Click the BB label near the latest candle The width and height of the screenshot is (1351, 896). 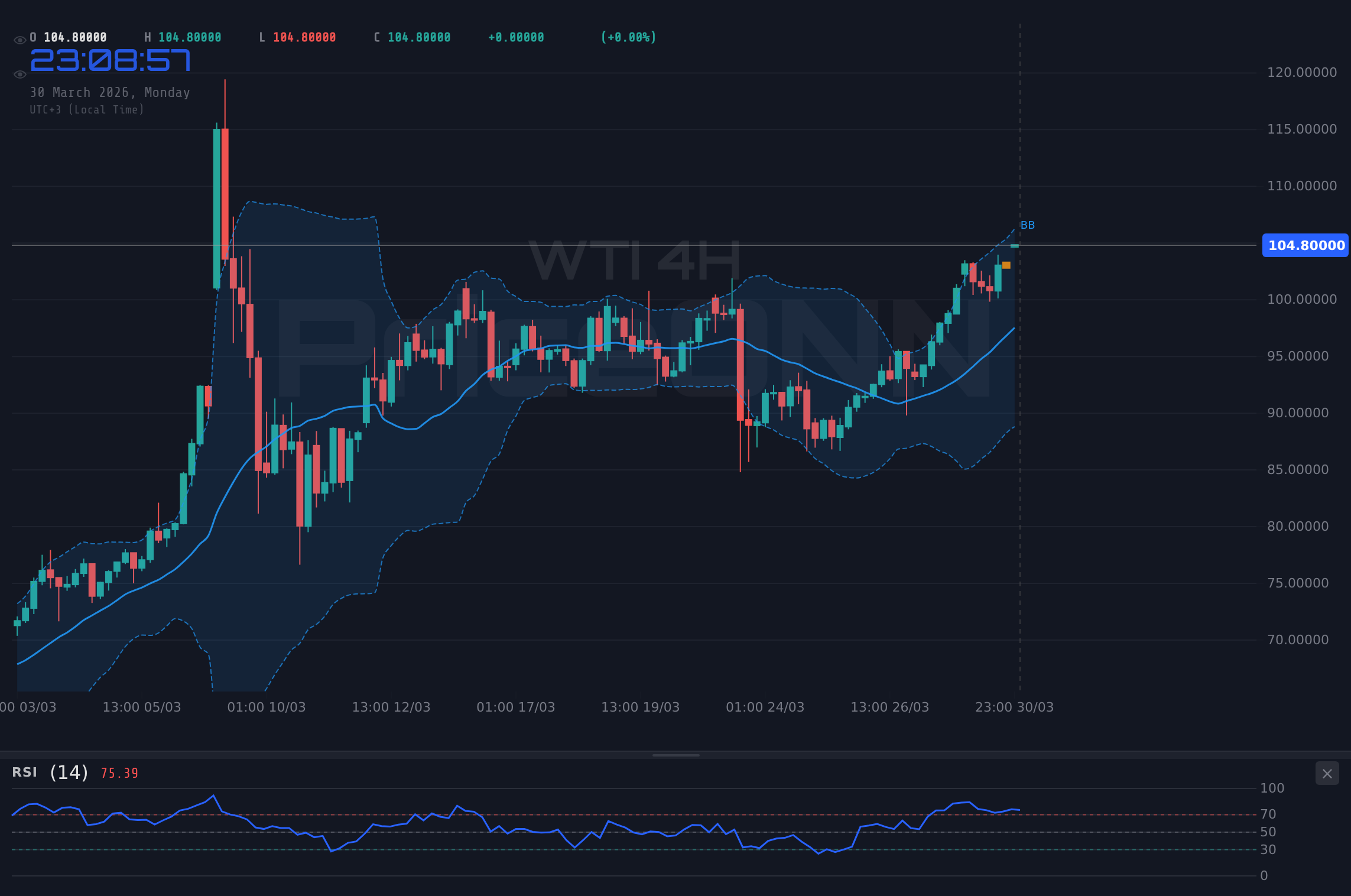click(1027, 225)
